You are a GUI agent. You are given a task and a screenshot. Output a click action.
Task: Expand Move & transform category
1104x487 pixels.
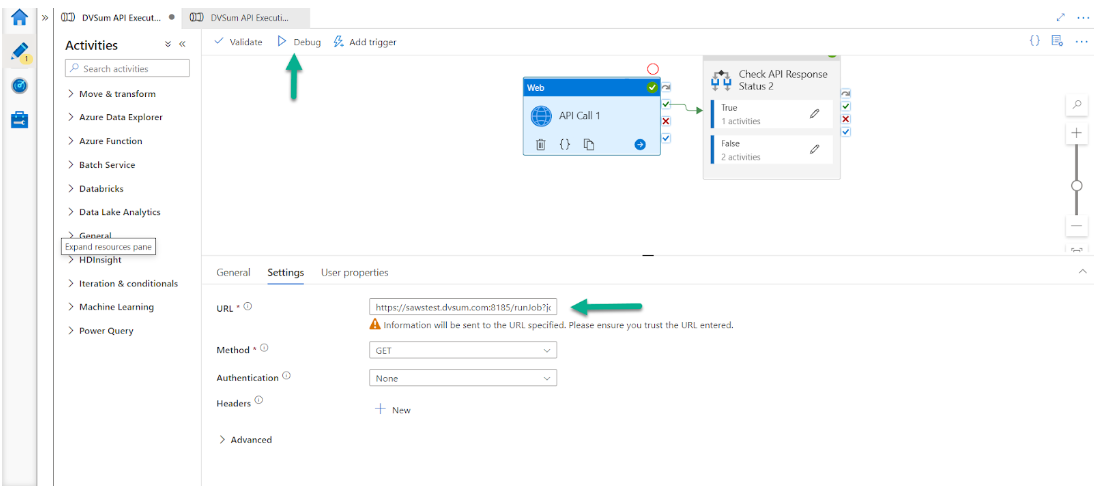(x=112, y=94)
